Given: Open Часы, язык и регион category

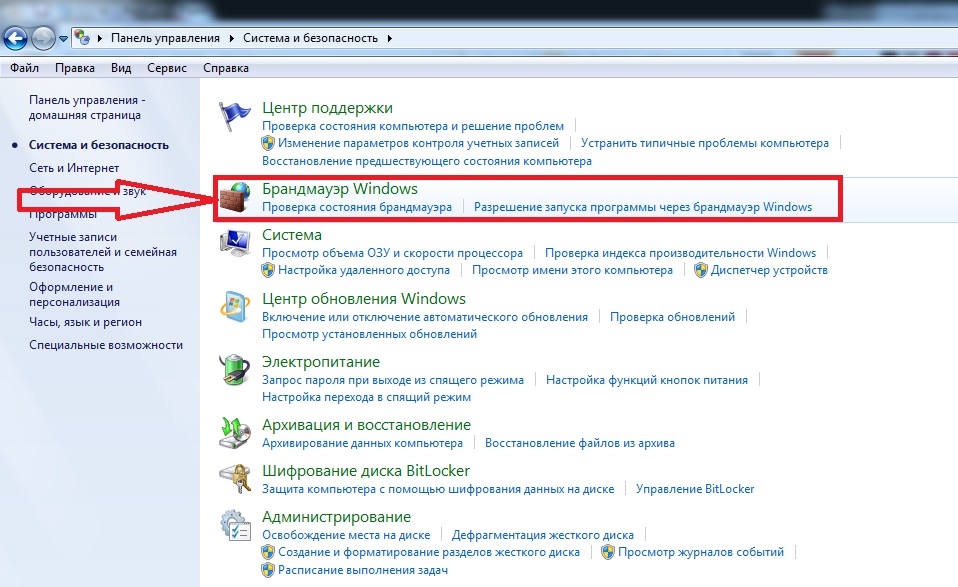Looking at the screenshot, I should point(86,322).
